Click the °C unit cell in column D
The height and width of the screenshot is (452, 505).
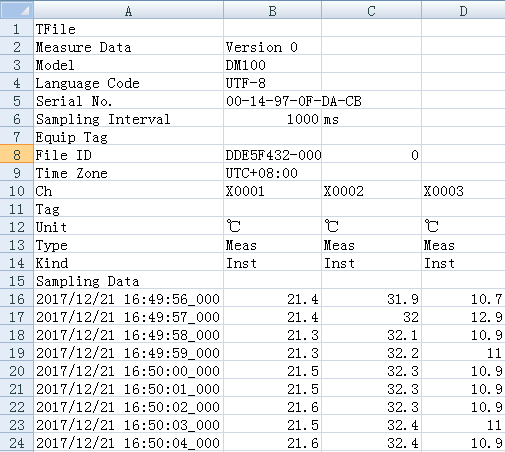pos(463,227)
